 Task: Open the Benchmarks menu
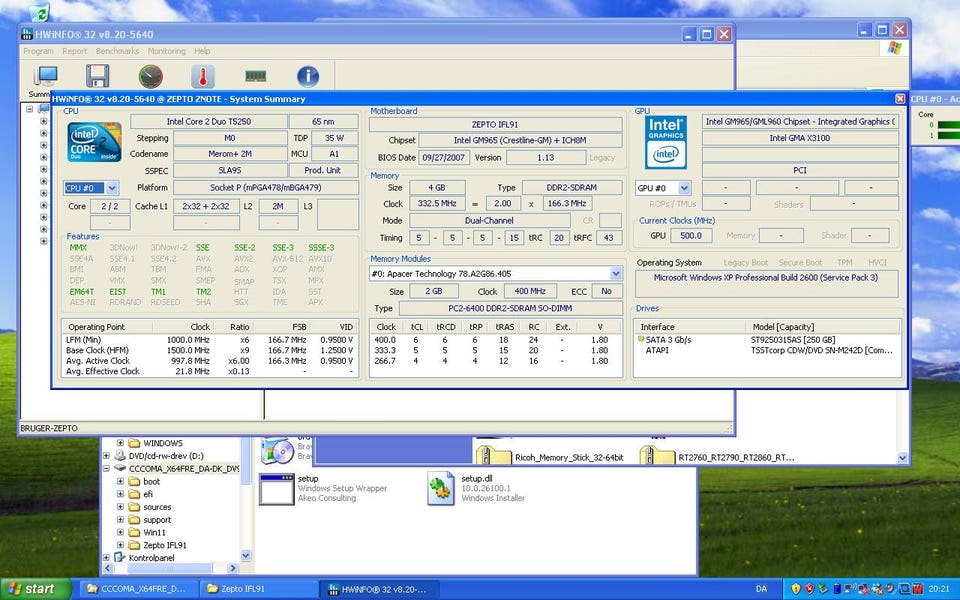(117, 51)
